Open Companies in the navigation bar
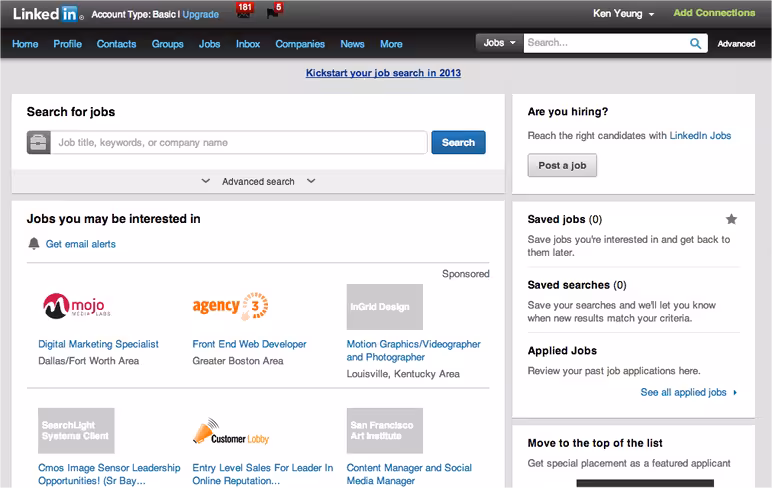 [x=300, y=44]
